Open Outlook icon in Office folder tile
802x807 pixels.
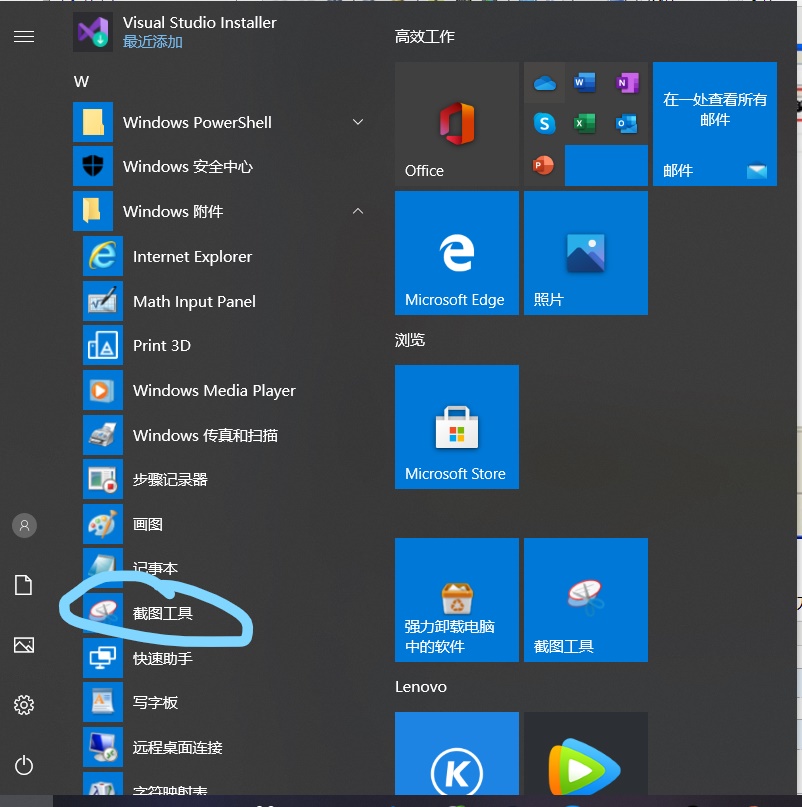pos(627,124)
